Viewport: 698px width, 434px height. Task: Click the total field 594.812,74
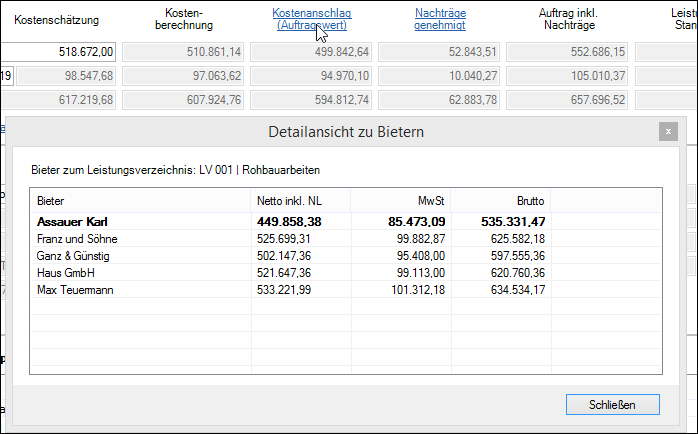[x=311, y=100]
